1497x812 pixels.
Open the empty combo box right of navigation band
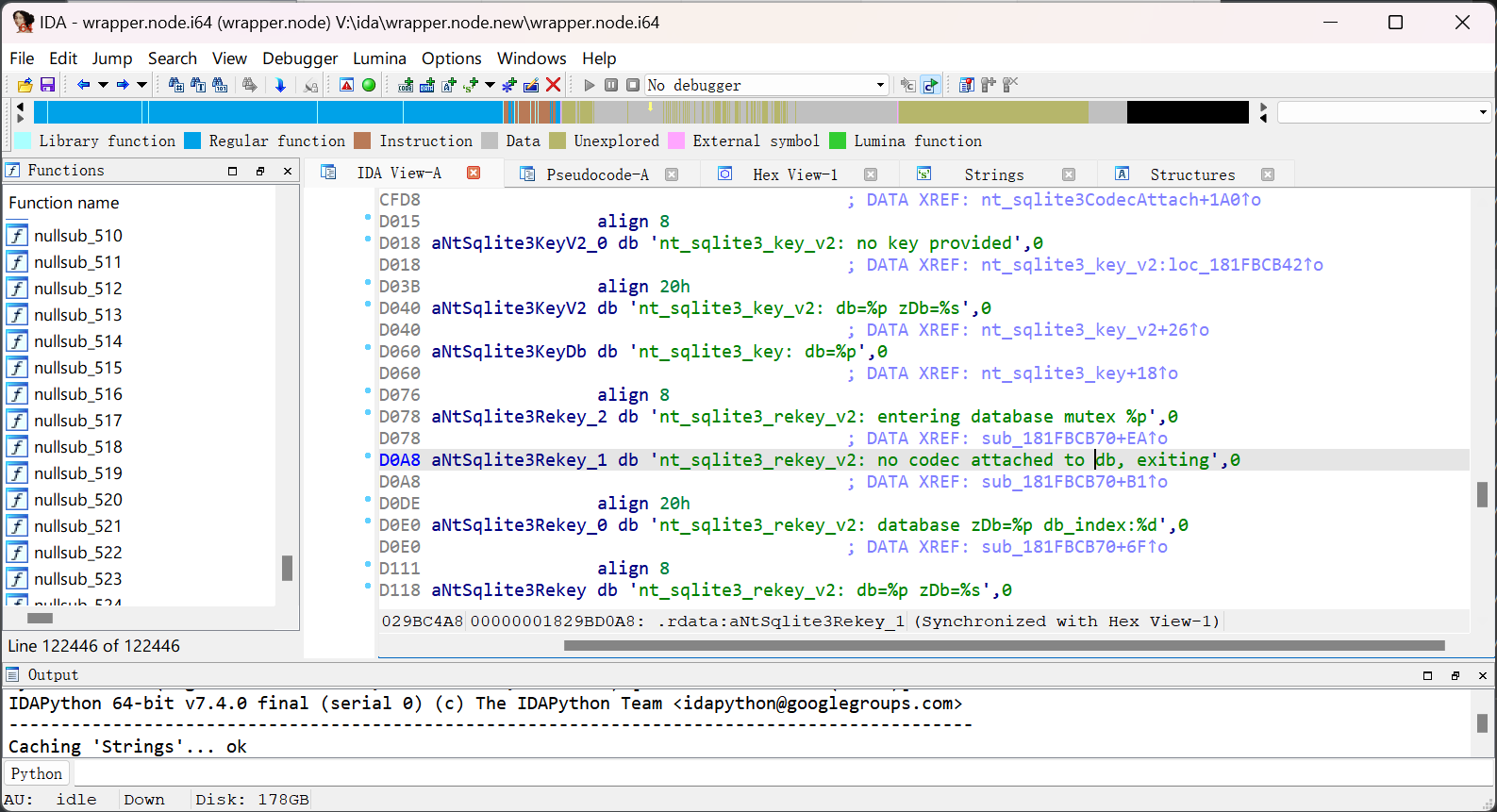point(1482,112)
